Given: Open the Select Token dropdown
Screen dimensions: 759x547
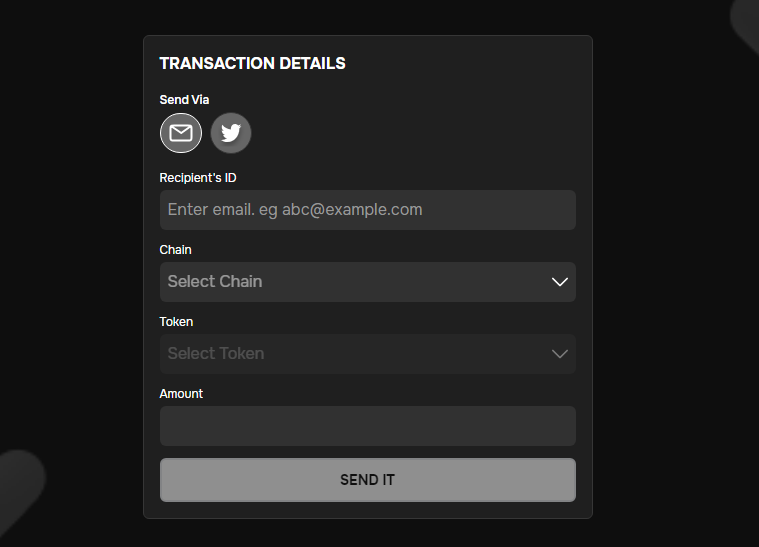Looking at the screenshot, I should [x=368, y=354].
